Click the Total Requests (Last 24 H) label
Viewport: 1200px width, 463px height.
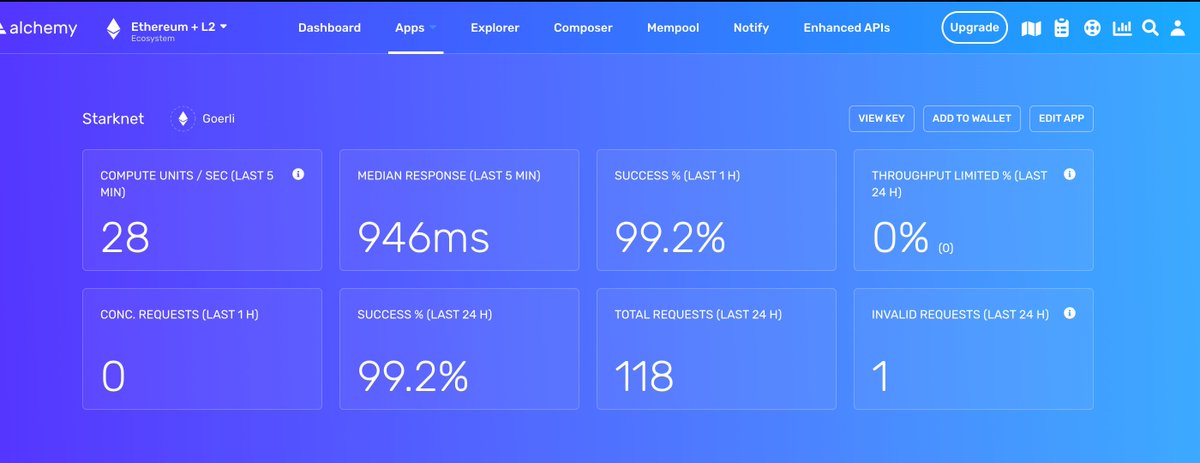[x=698, y=314]
